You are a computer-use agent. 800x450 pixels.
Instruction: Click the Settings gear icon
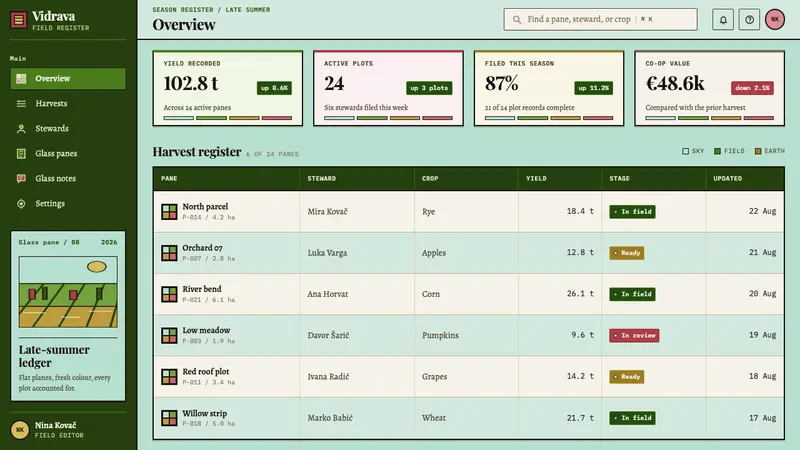point(21,204)
